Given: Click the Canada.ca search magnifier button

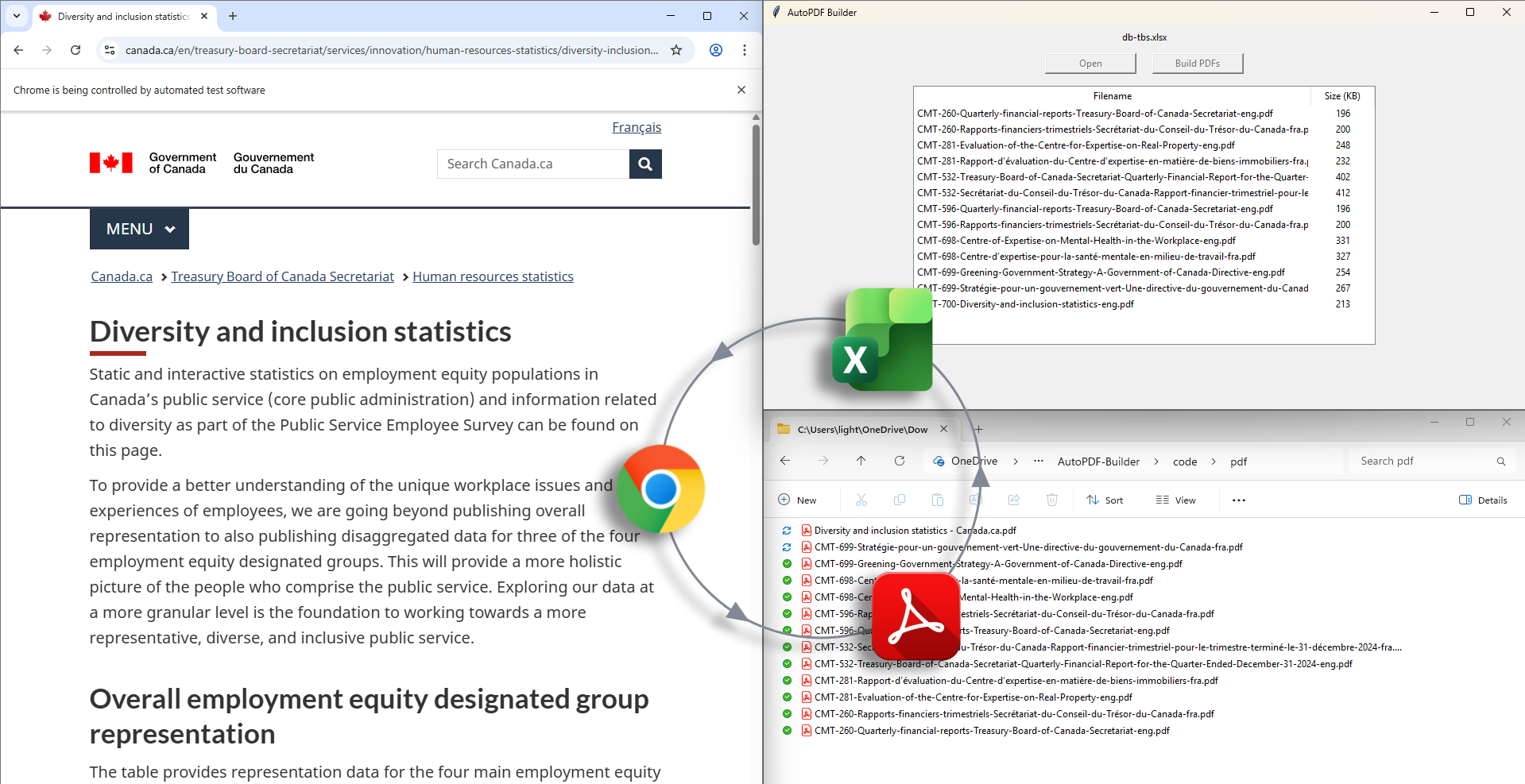Looking at the screenshot, I should pos(645,164).
